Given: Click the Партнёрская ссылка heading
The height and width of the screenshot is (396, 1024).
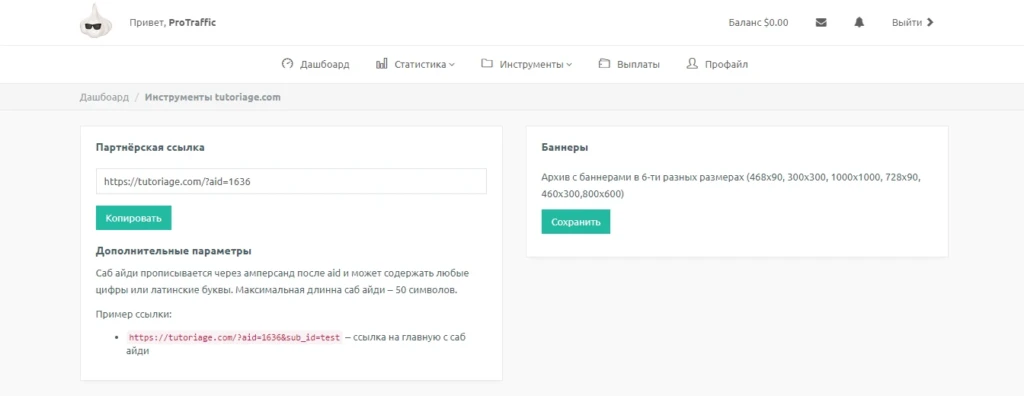Looking at the screenshot, I should [x=150, y=147].
